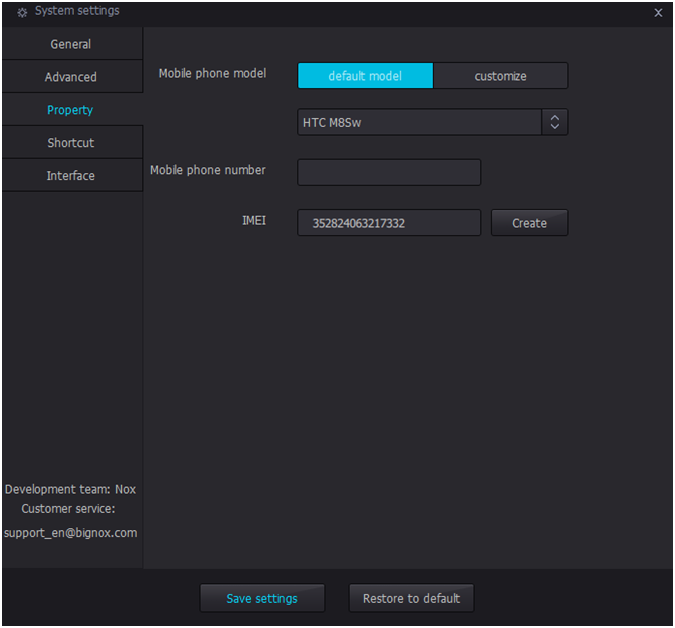Close the System settings window
The width and height of the screenshot is (675, 628).
click(658, 13)
